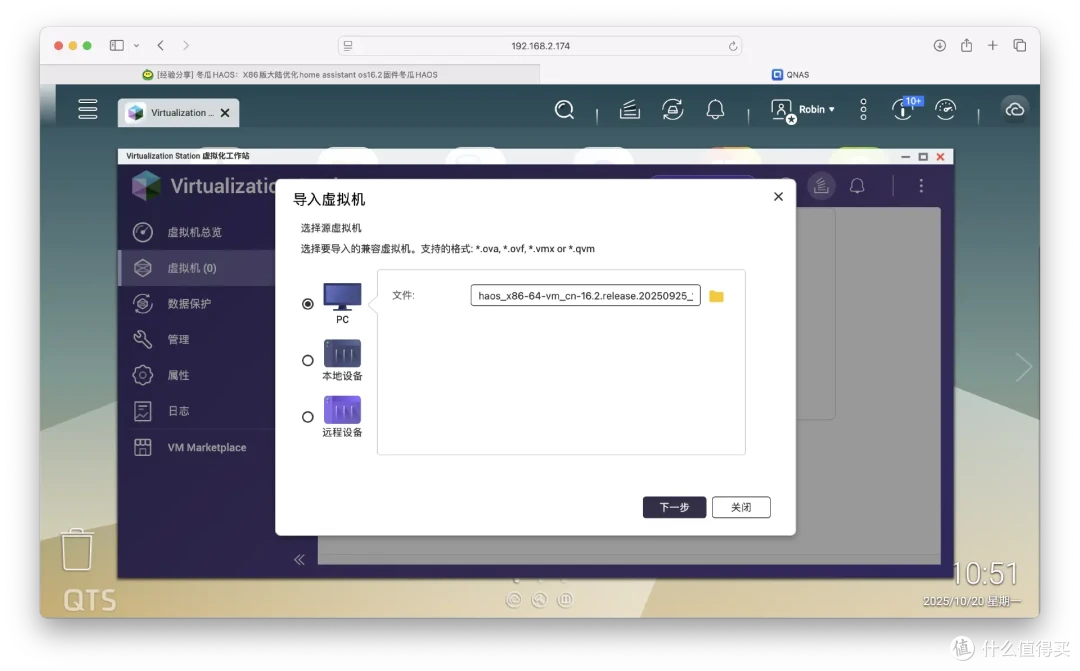Screen dimensions: 1080x671
Task: Click the 虚拟机总览 gauge icon
Action: click(143, 232)
